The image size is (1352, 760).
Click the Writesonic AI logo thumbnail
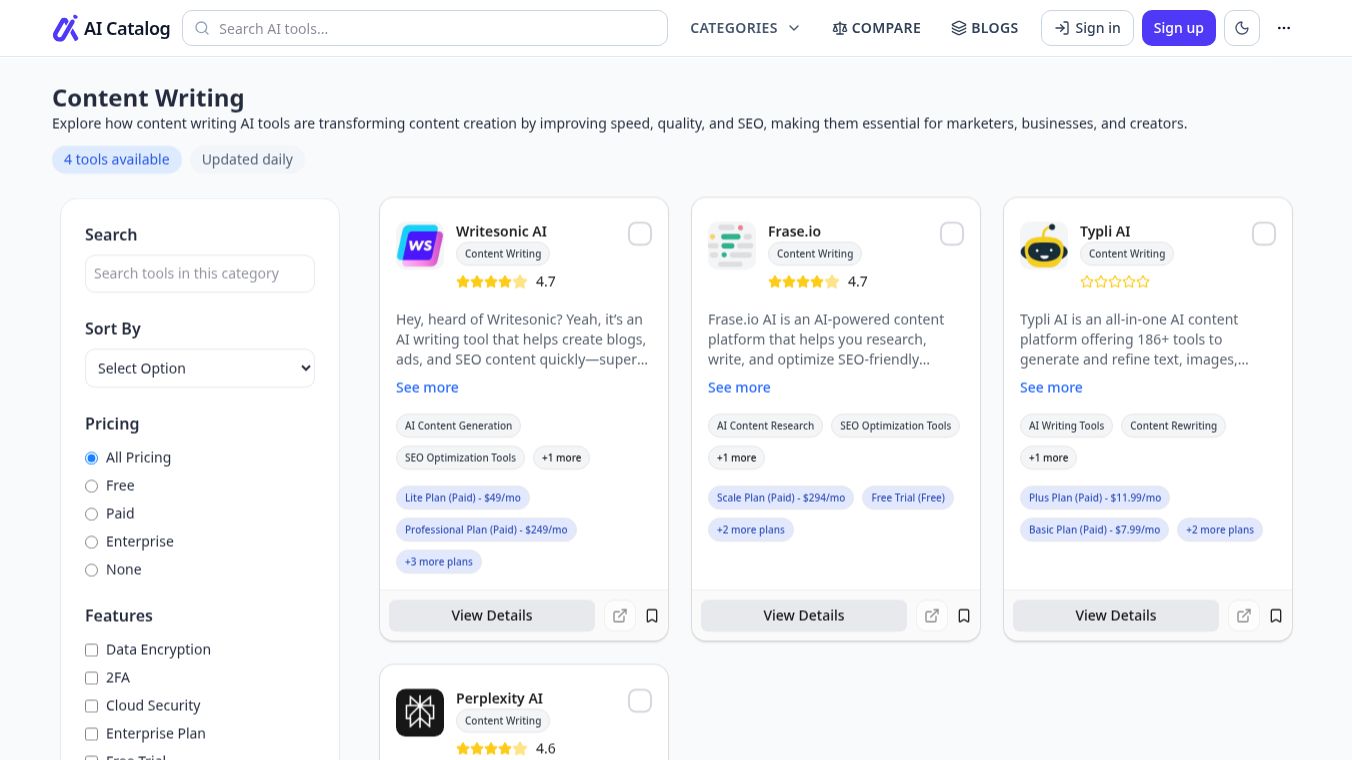(420, 246)
